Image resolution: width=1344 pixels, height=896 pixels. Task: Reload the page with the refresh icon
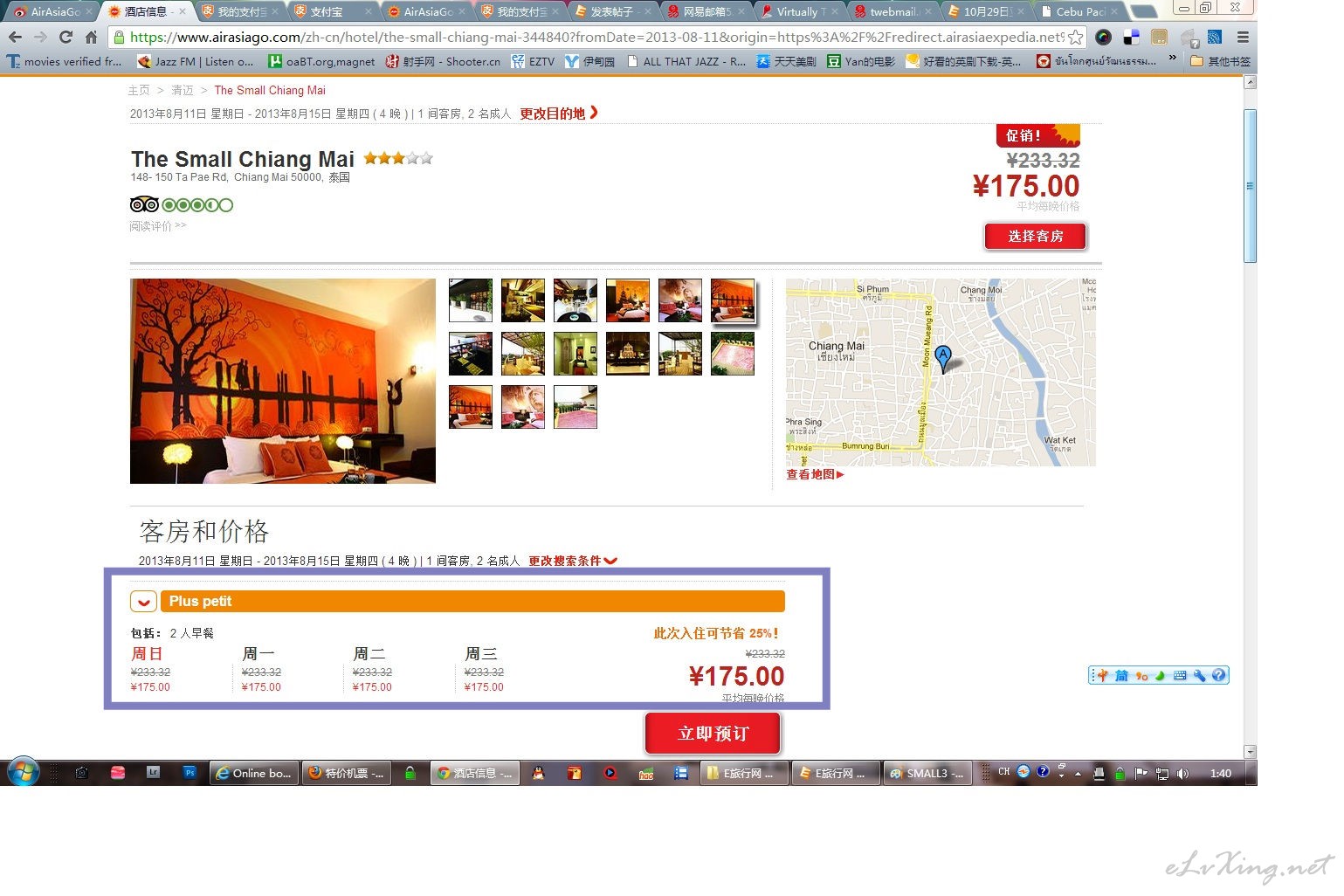click(x=65, y=37)
